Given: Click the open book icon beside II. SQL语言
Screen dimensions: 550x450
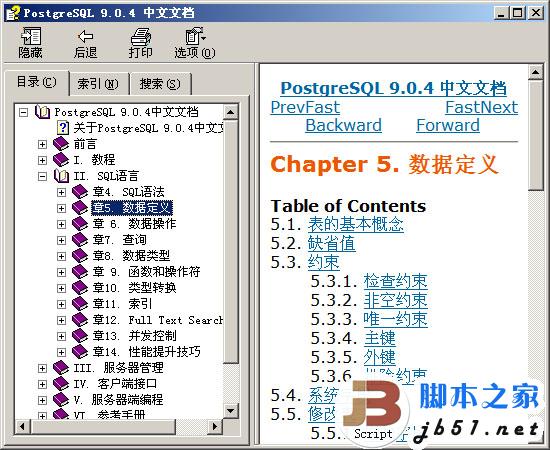Looking at the screenshot, I should (x=61, y=176).
